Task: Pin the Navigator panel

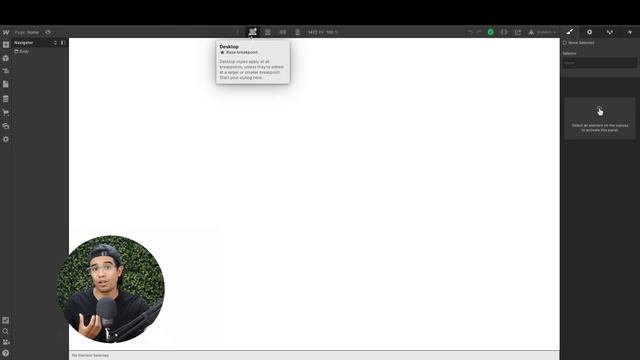Action: (x=63, y=42)
